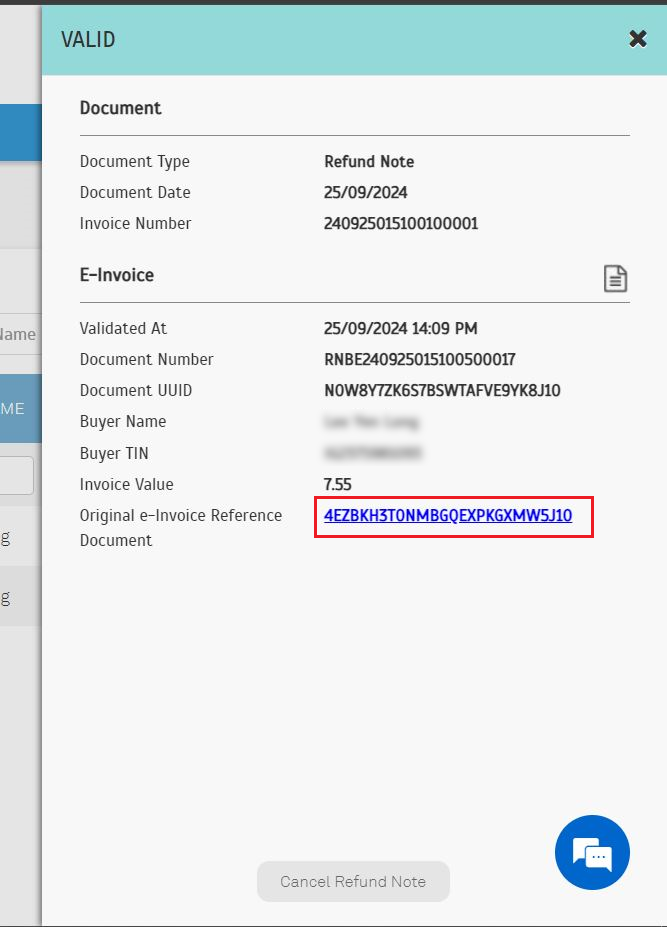Close the VALID details panel
The width and height of the screenshot is (667, 927).
[637, 39]
